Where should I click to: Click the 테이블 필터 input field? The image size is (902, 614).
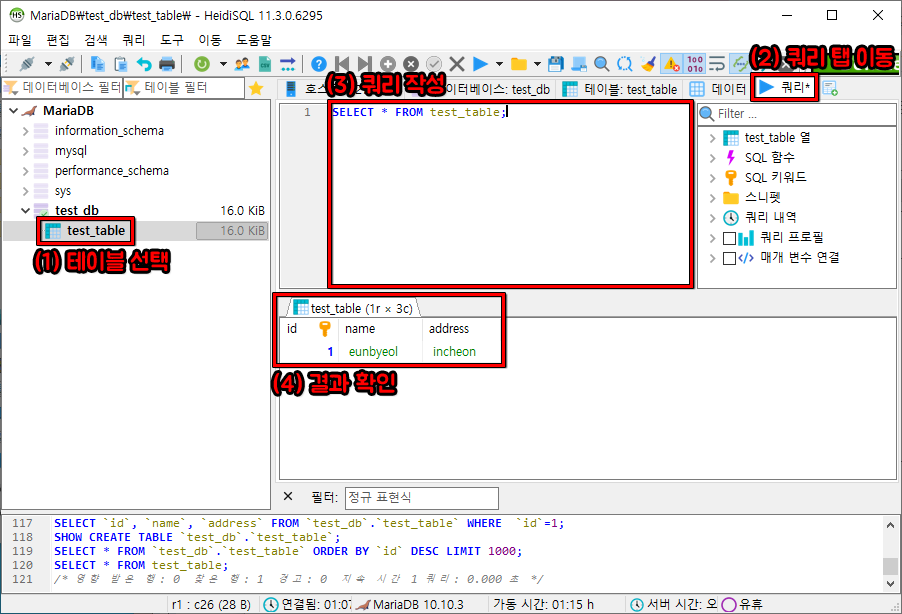click(184, 87)
